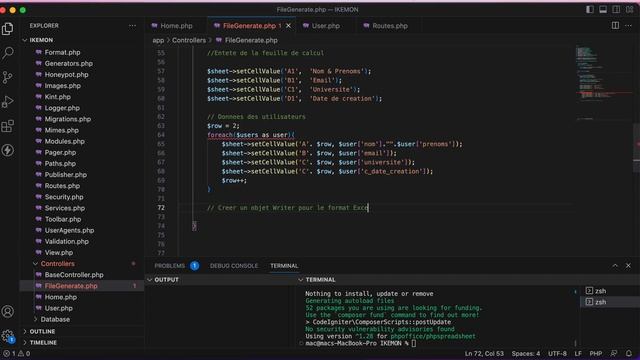
Task: Toggle secondary sidebar layout icon
Action: (x=616, y=9)
